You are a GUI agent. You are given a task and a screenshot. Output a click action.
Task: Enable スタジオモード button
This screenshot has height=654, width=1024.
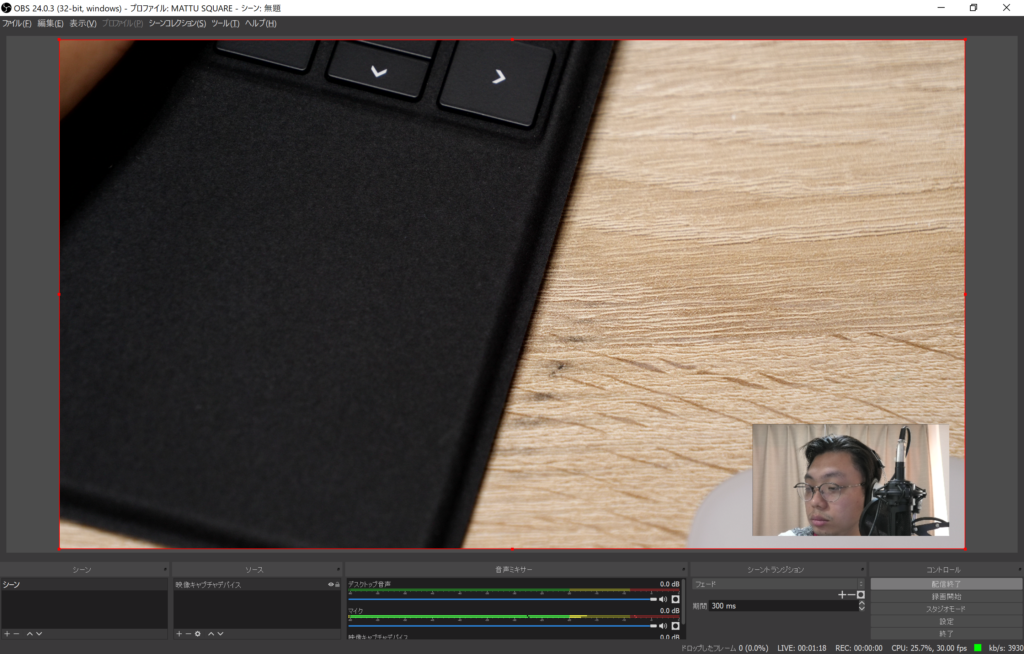[946, 609]
